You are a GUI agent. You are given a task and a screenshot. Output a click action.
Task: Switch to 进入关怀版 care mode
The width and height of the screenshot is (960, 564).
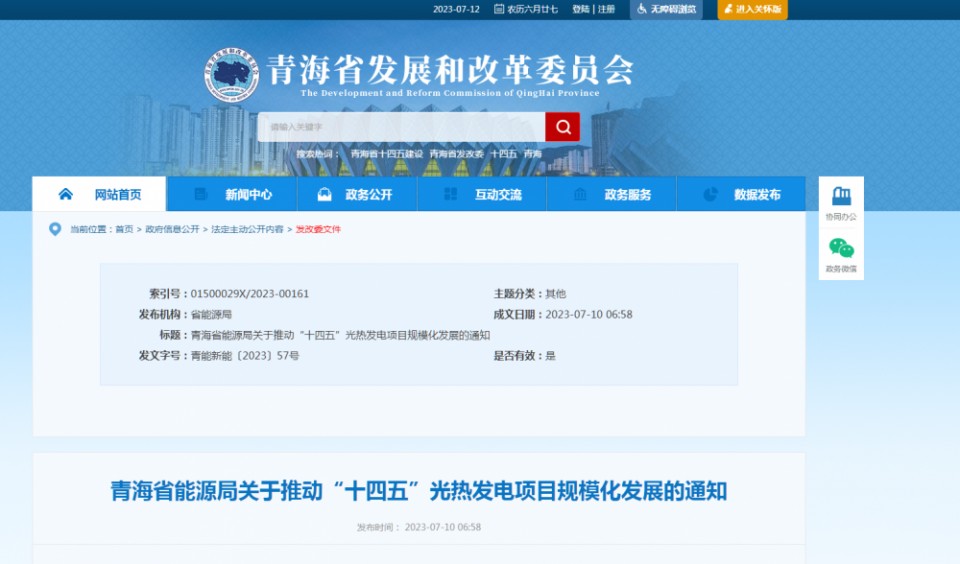752,9
